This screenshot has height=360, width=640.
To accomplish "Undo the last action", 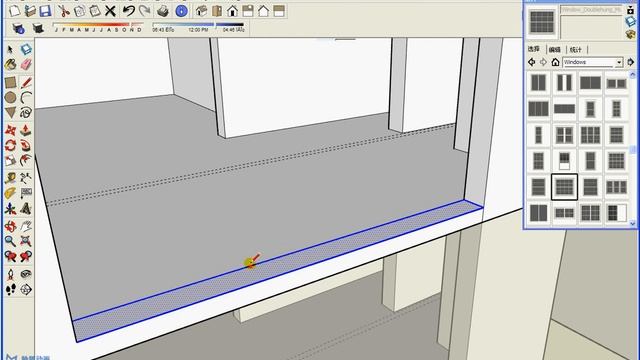I will (129, 11).
